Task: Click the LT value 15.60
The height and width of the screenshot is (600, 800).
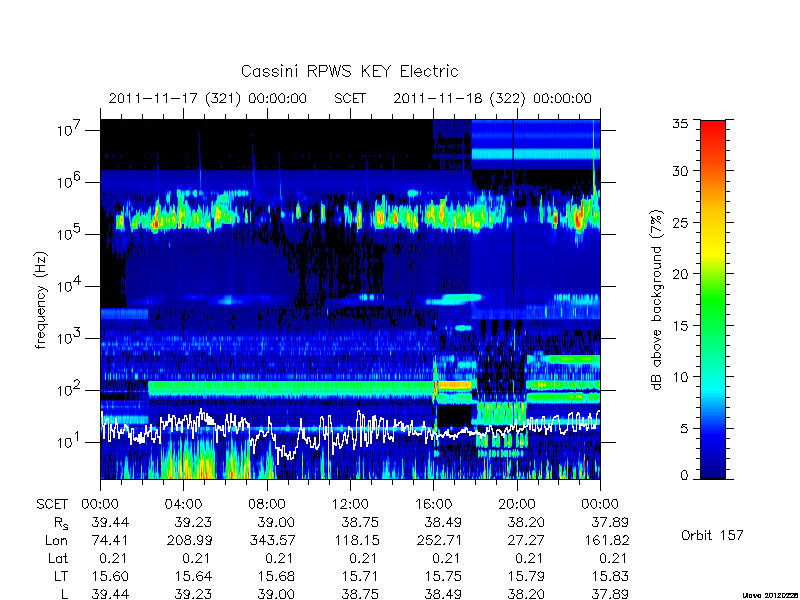Action: (110, 577)
